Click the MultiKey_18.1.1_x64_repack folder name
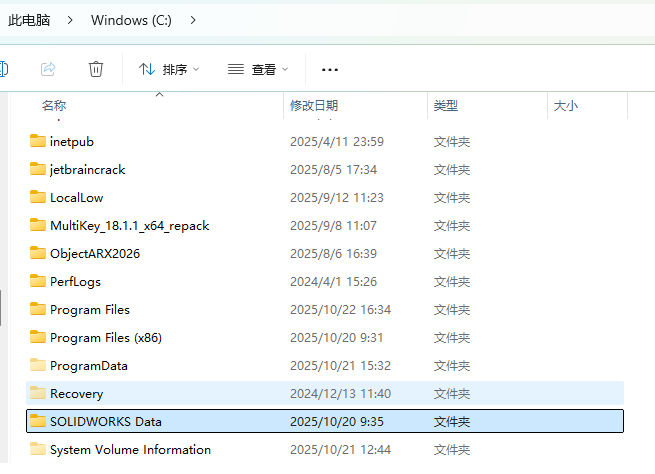655x474 pixels. coord(129,226)
